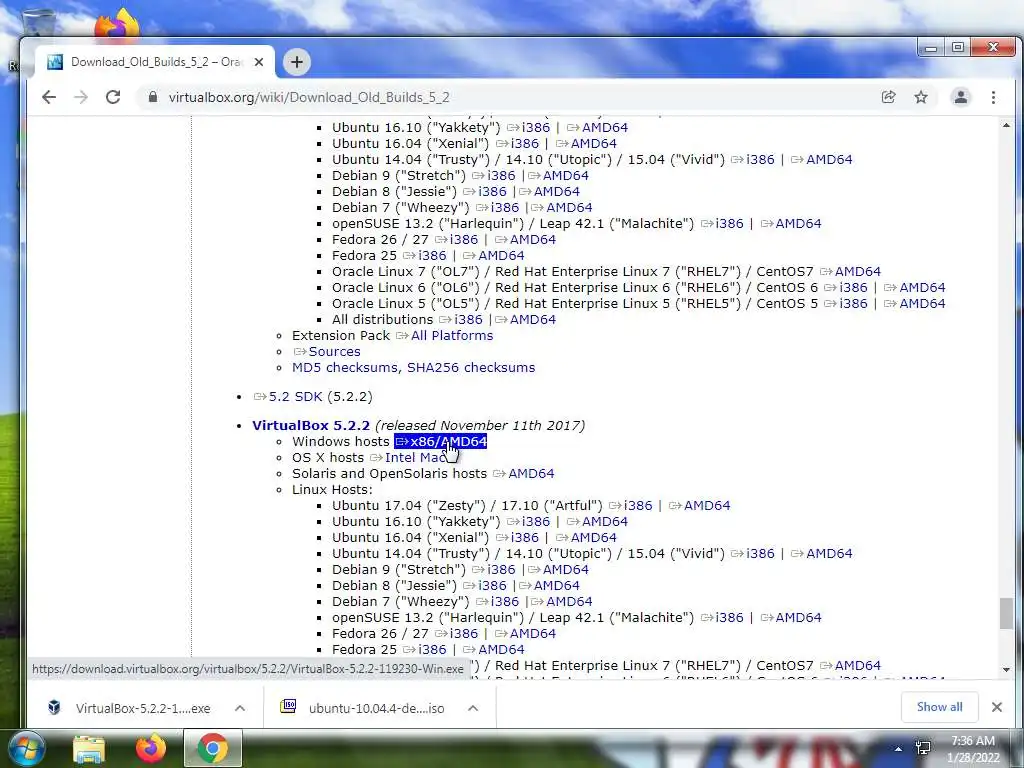The height and width of the screenshot is (768, 1024).
Task: Open ubuntu-10.04.4 iso download options arrow
Action: (473, 708)
